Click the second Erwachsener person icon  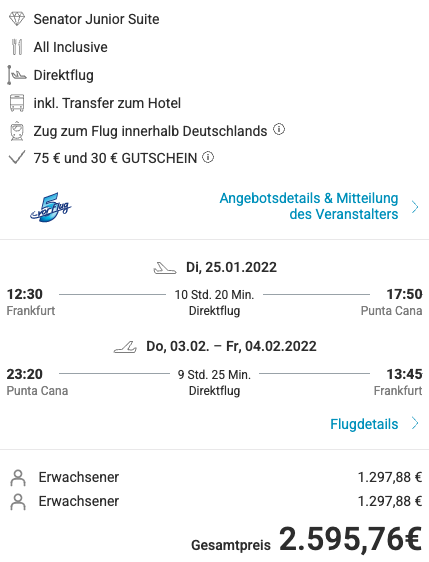coord(18,502)
